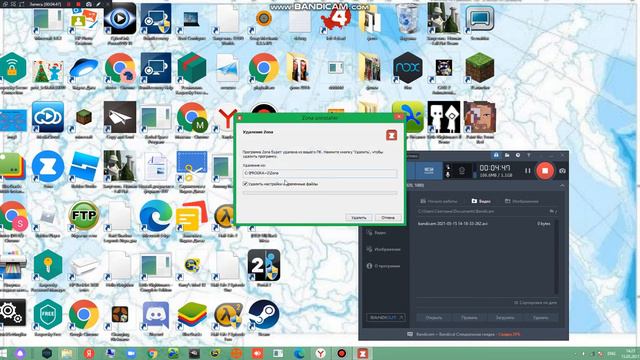Open the Minecraft grass block desktop icon
This screenshot has width=640, height=360.
click(x=480, y=68)
